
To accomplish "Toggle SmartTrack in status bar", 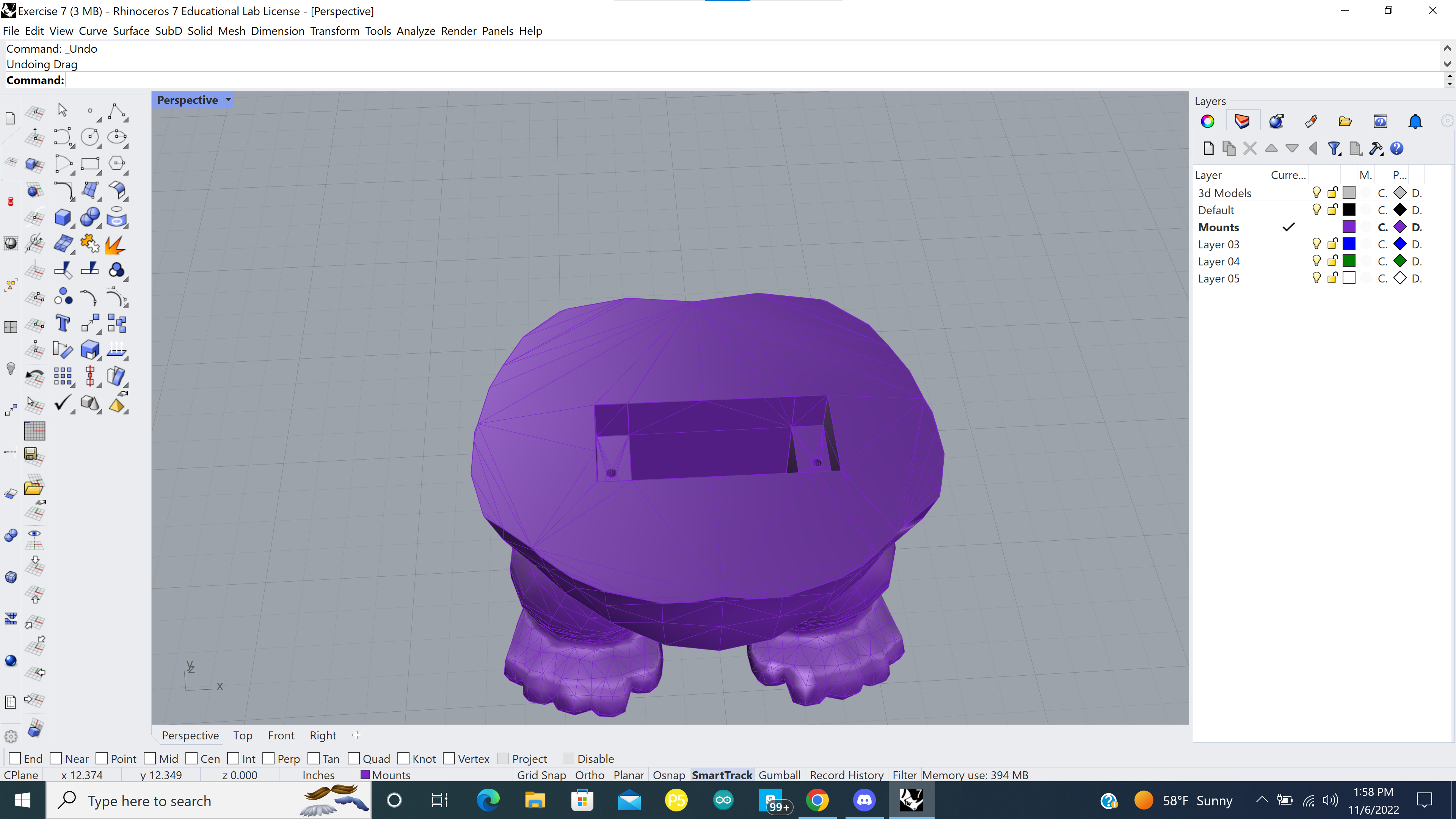I will [722, 775].
